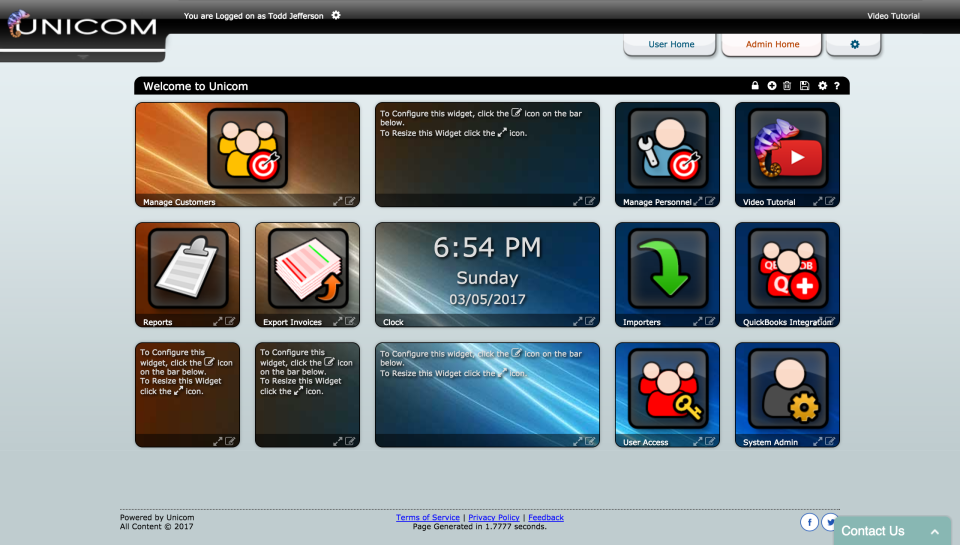
Task: Click edit icon on empty widget beside Manage Customers
Action: pos(590,201)
